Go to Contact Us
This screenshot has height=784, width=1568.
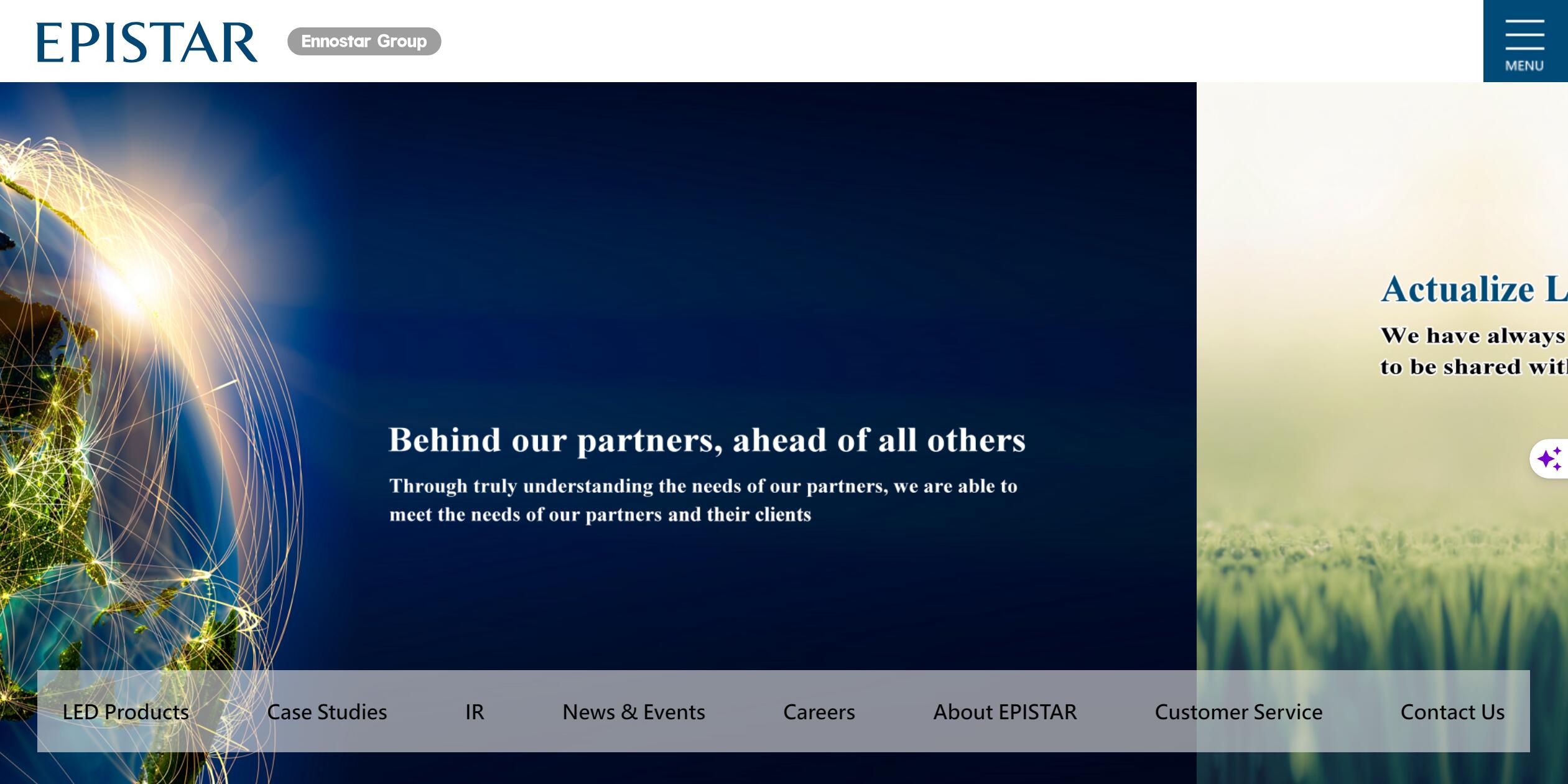point(1452,712)
